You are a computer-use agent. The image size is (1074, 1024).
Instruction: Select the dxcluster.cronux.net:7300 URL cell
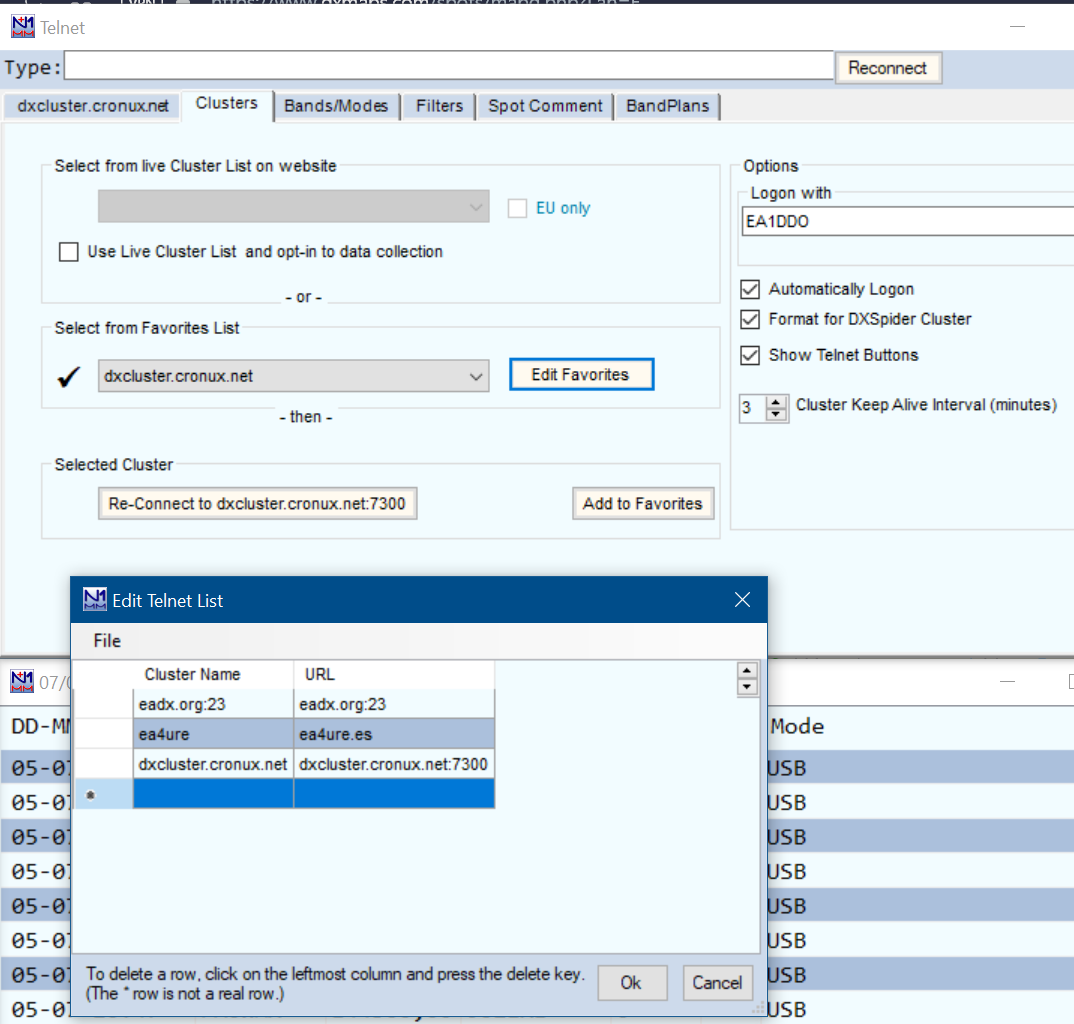click(x=394, y=764)
